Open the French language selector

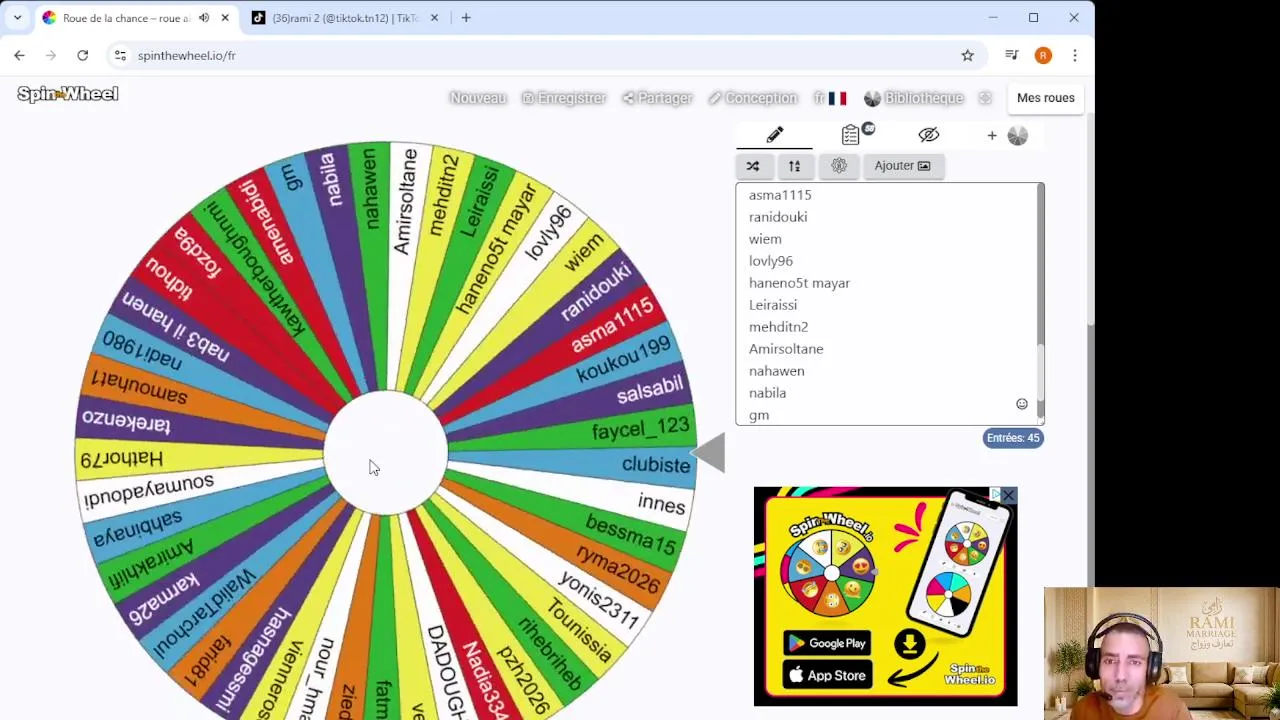tap(830, 98)
